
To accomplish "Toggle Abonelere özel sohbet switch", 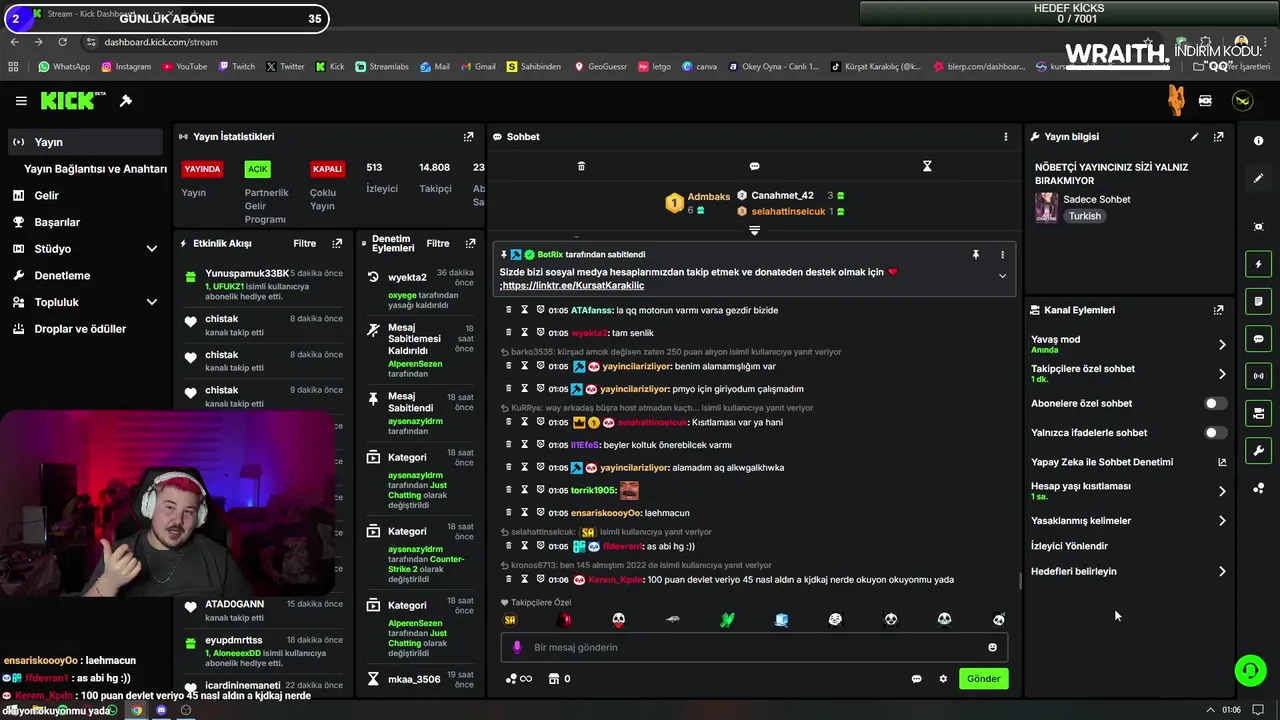I will point(1215,404).
